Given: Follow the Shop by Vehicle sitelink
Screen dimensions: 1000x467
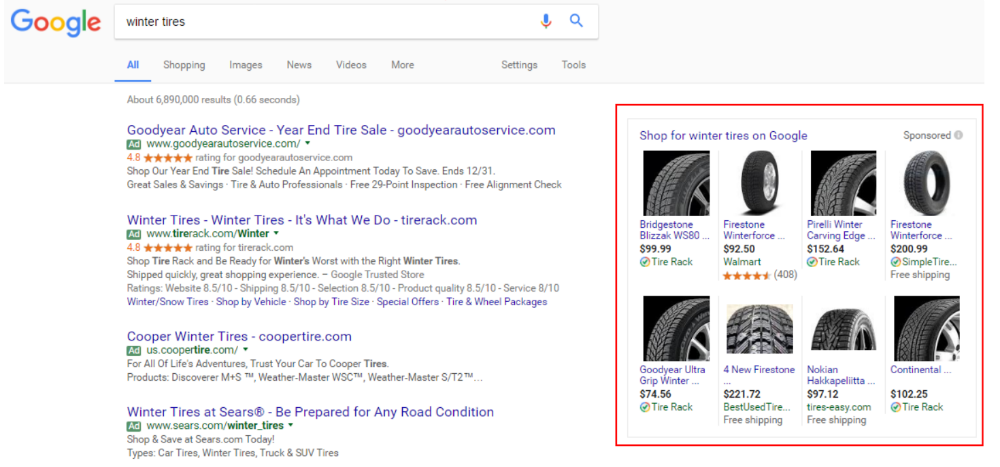Looking at the screenshot, I should tap(251, 302).
